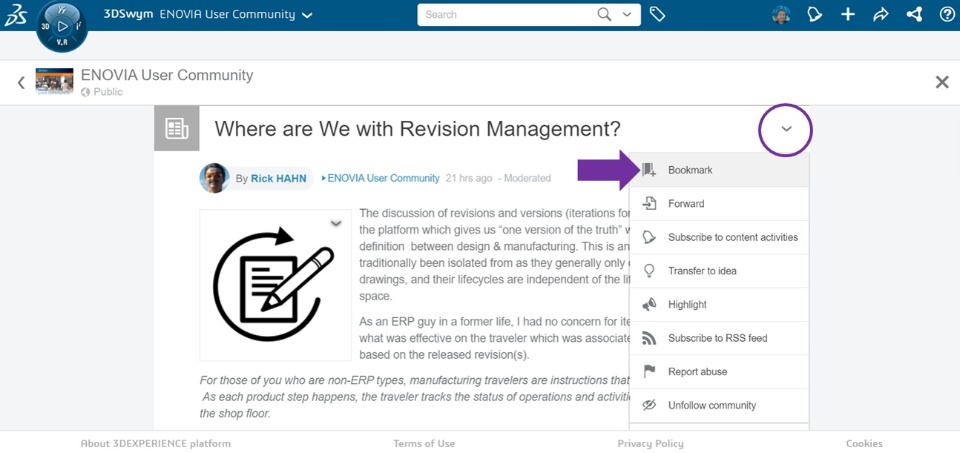
Task: Go back using the left chevron
Action: click(x=21, y=82)
